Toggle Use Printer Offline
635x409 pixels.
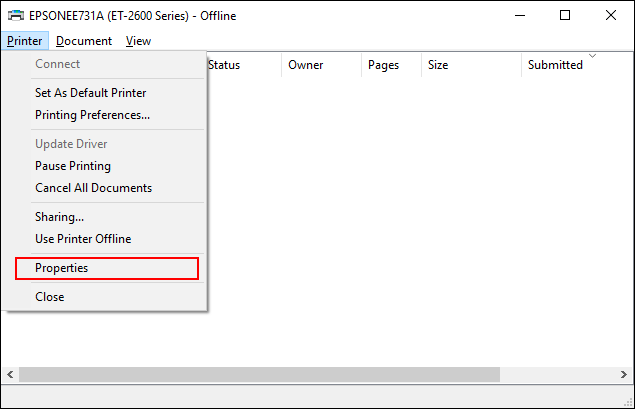[83, 239]
